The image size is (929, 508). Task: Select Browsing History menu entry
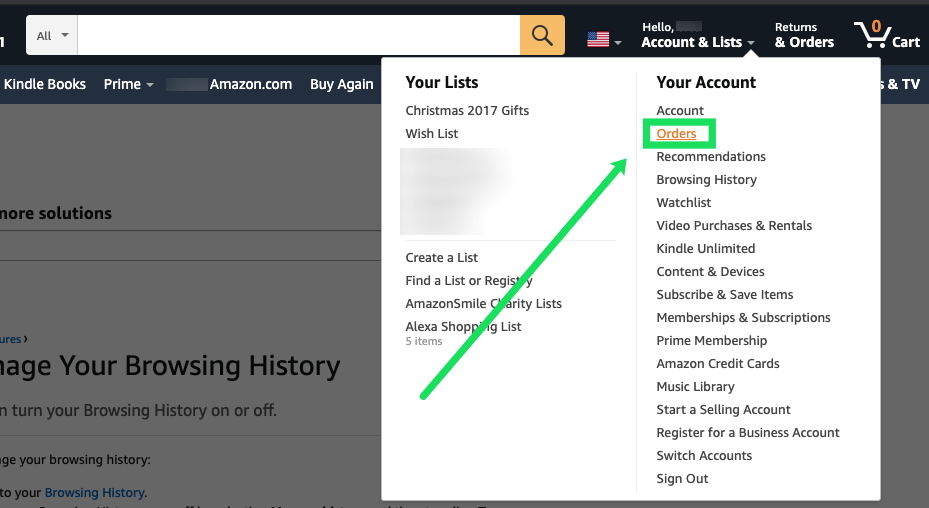706,179
